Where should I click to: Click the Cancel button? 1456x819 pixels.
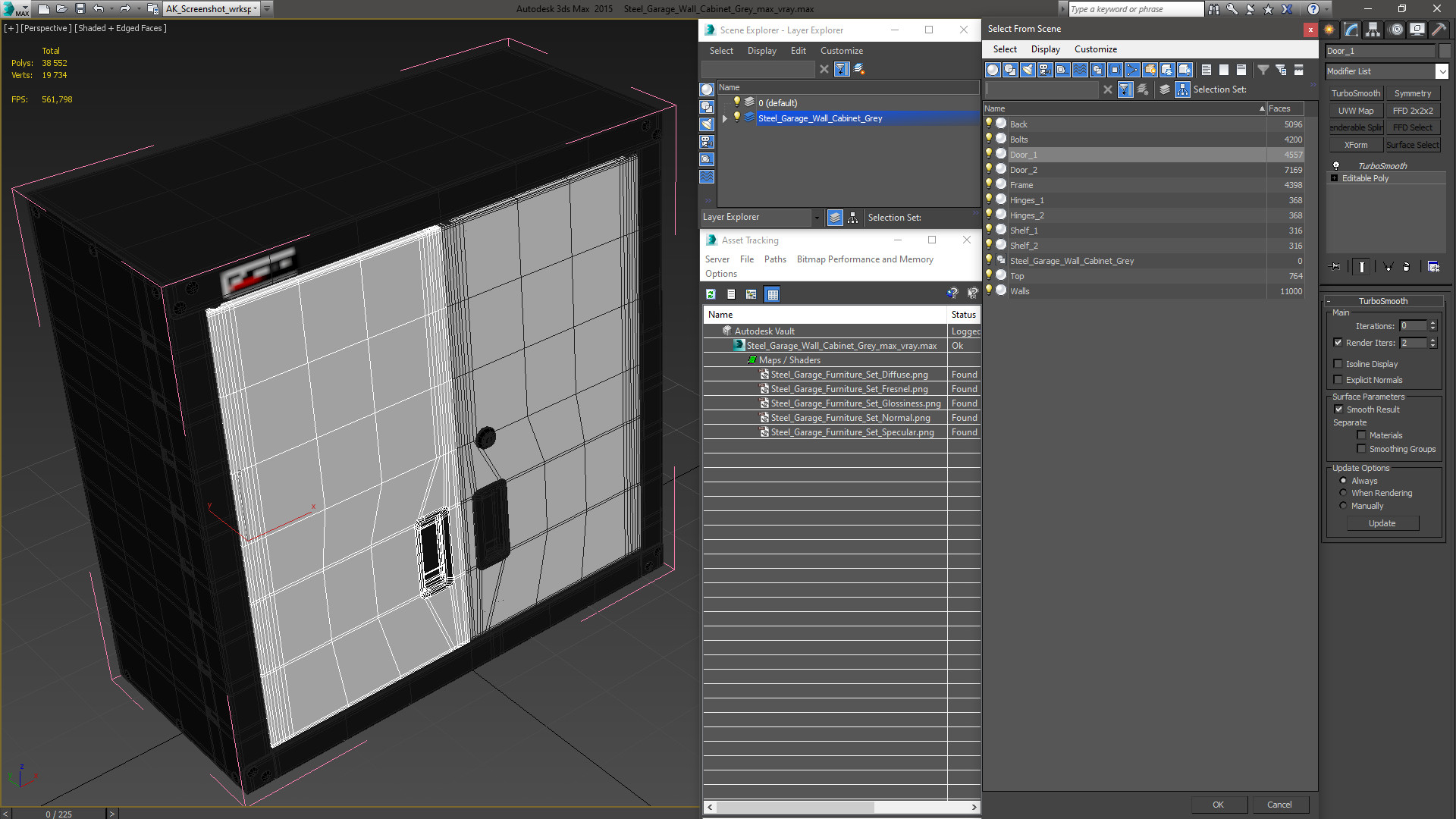(x=1279, y=805)
